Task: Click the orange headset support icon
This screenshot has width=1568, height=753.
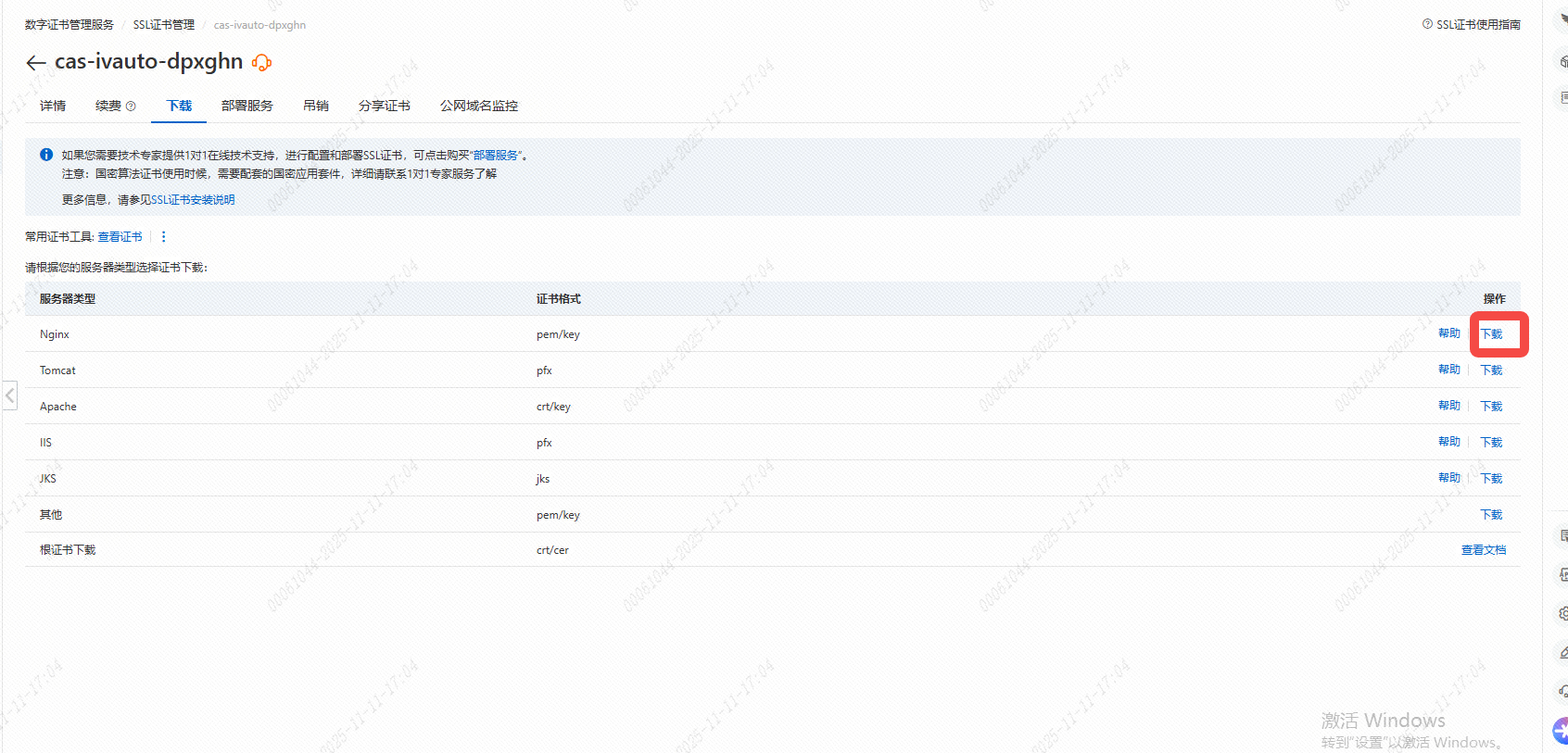Action: 261,63
